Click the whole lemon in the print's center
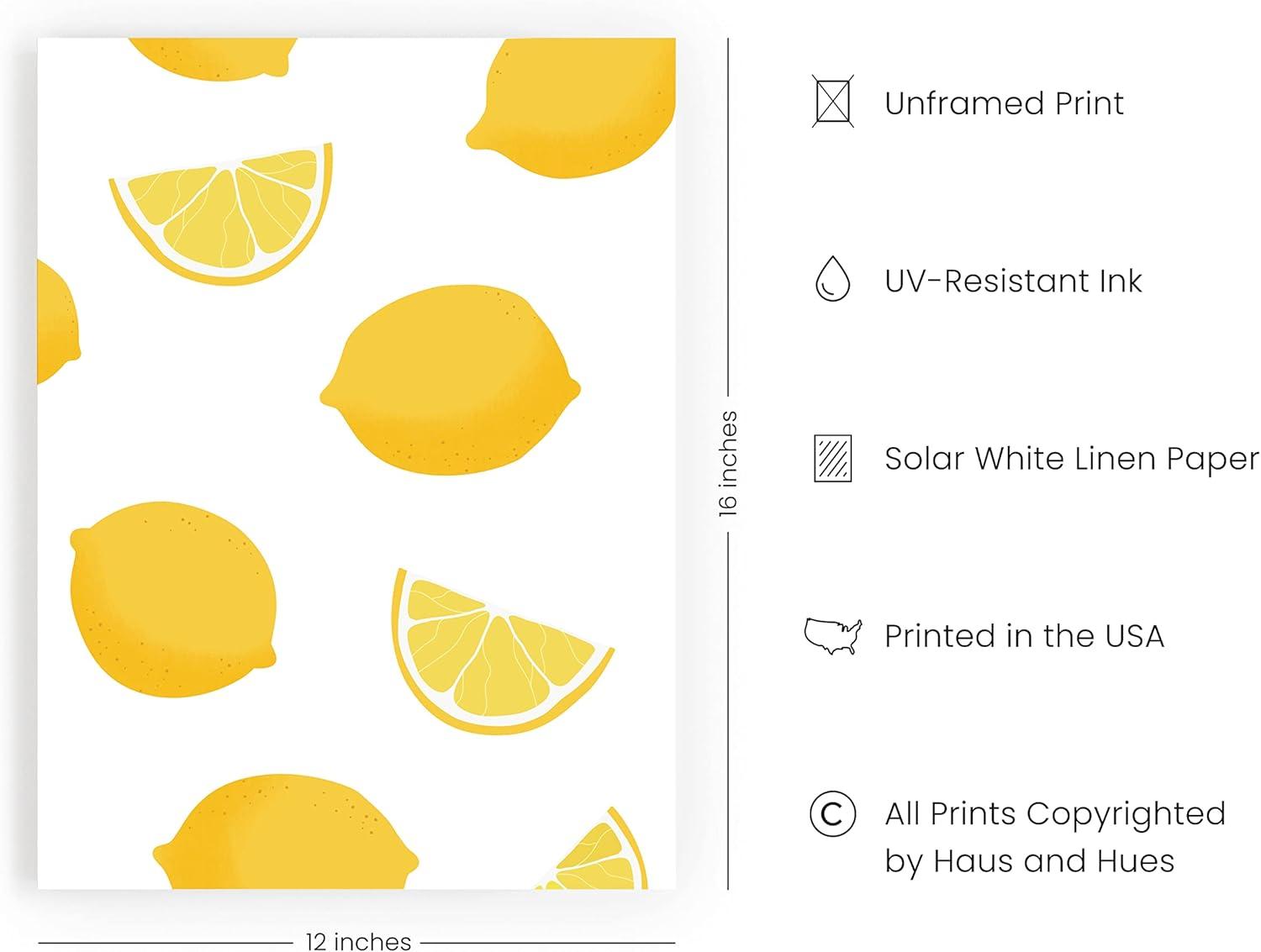The width and height of the screenshot is (1261, 952). coord(450,381)
